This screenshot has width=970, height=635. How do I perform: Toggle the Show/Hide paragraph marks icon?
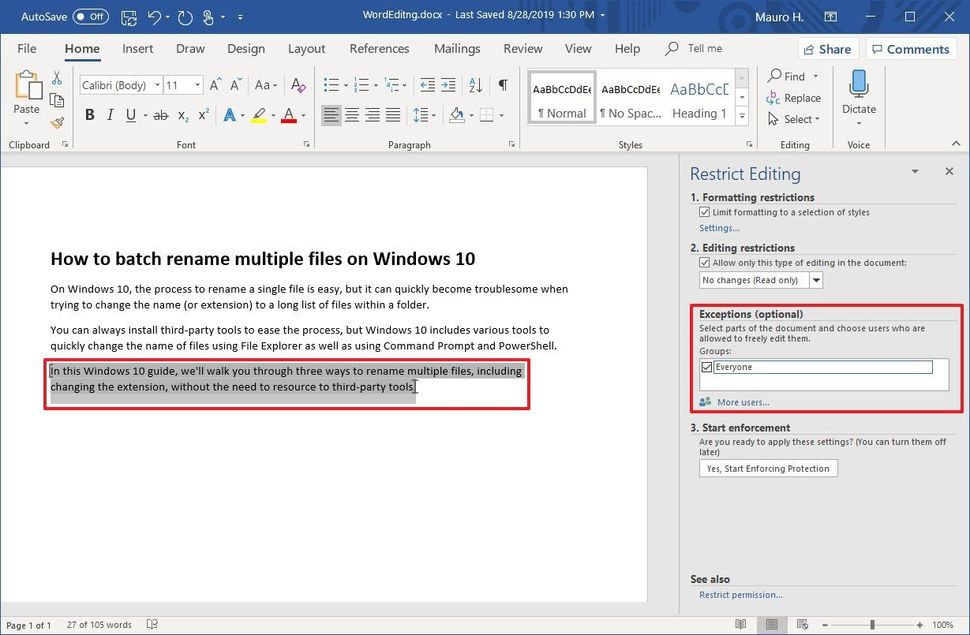(502, 85)
